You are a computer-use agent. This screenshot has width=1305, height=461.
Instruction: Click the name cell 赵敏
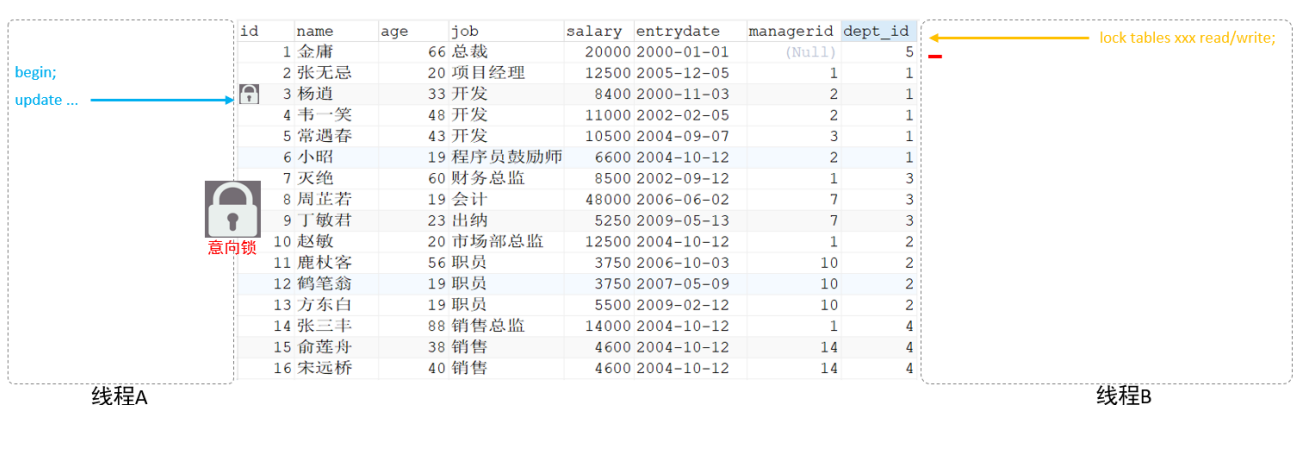pyautogui.click(x=314, y=241)
